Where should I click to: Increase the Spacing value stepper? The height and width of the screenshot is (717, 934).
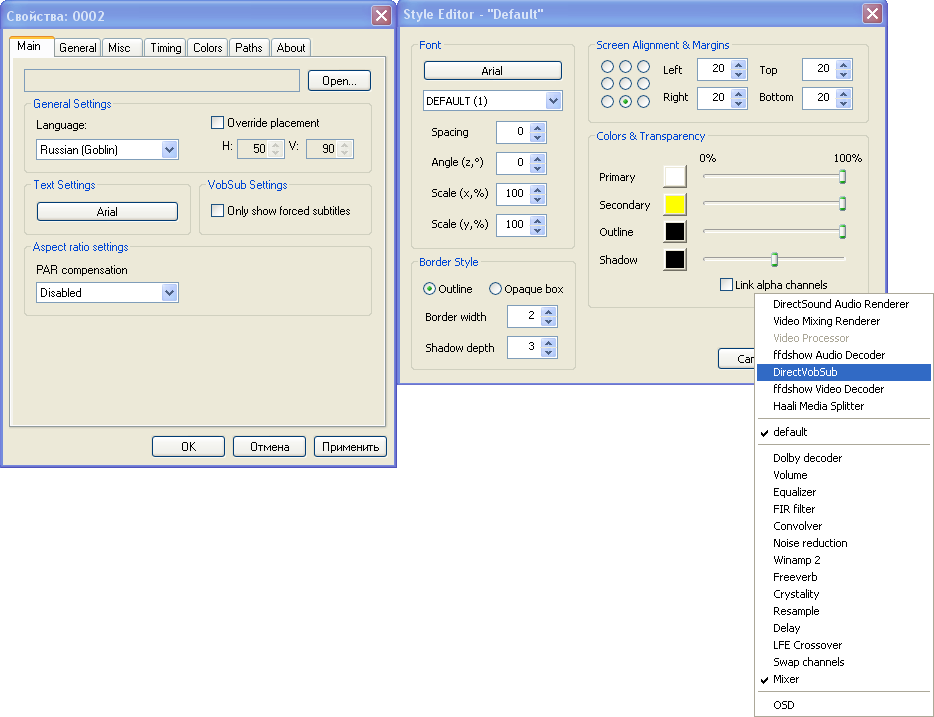538,127
